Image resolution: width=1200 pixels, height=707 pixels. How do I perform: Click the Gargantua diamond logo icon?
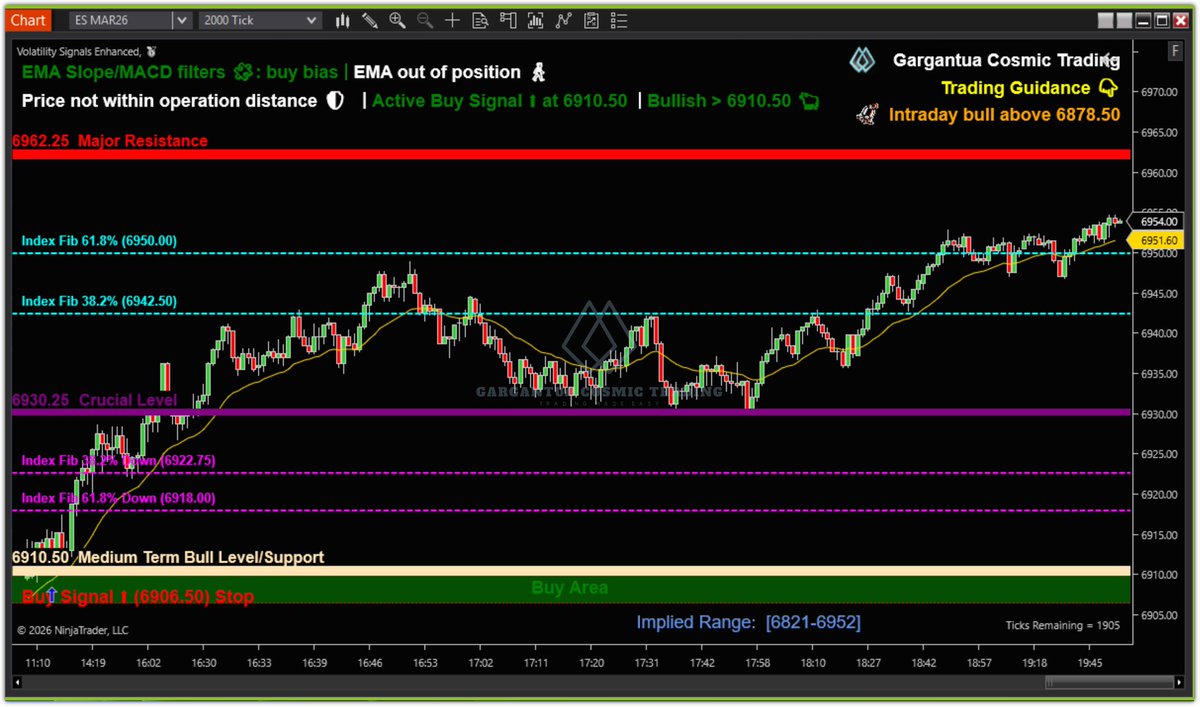tap(862, 61)
